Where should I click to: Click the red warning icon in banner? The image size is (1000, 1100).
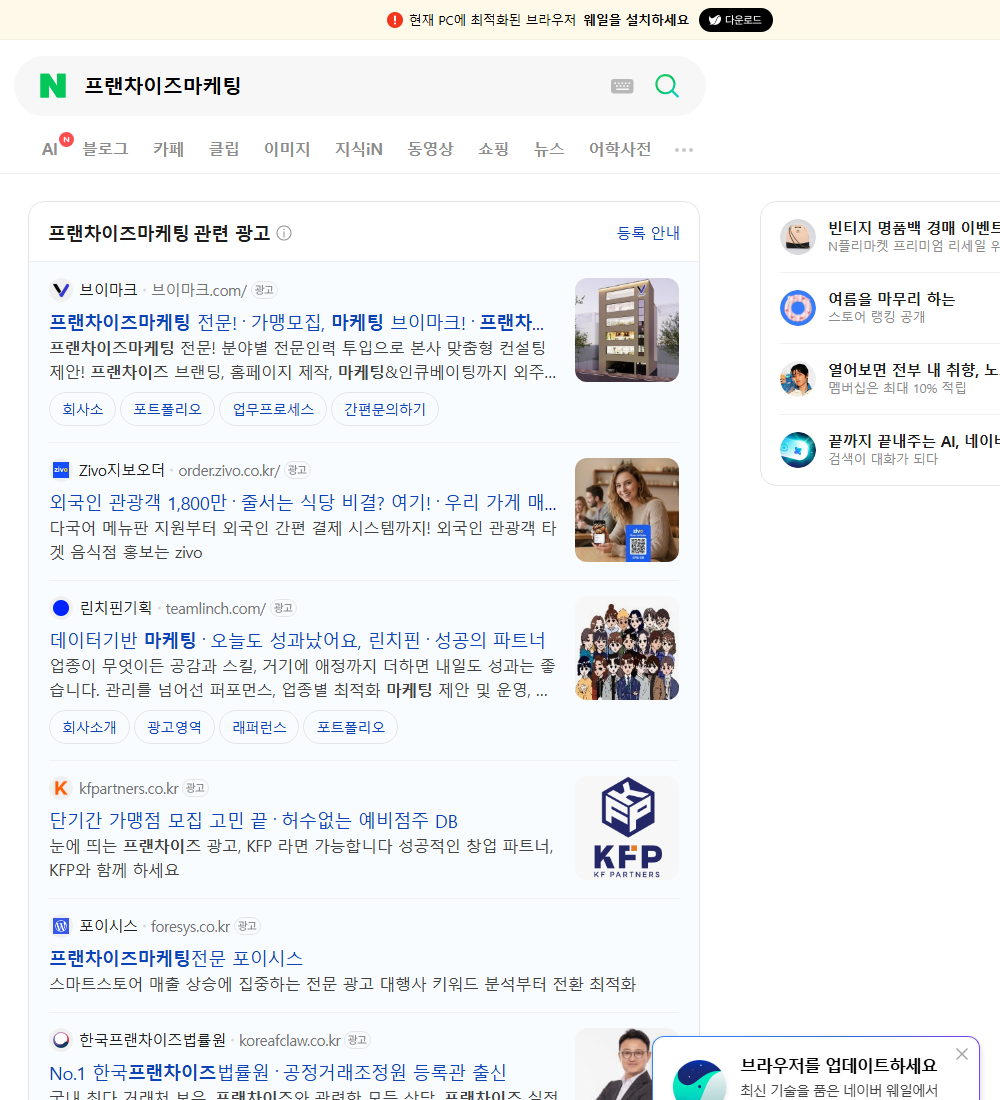click(x=394, y=20)
